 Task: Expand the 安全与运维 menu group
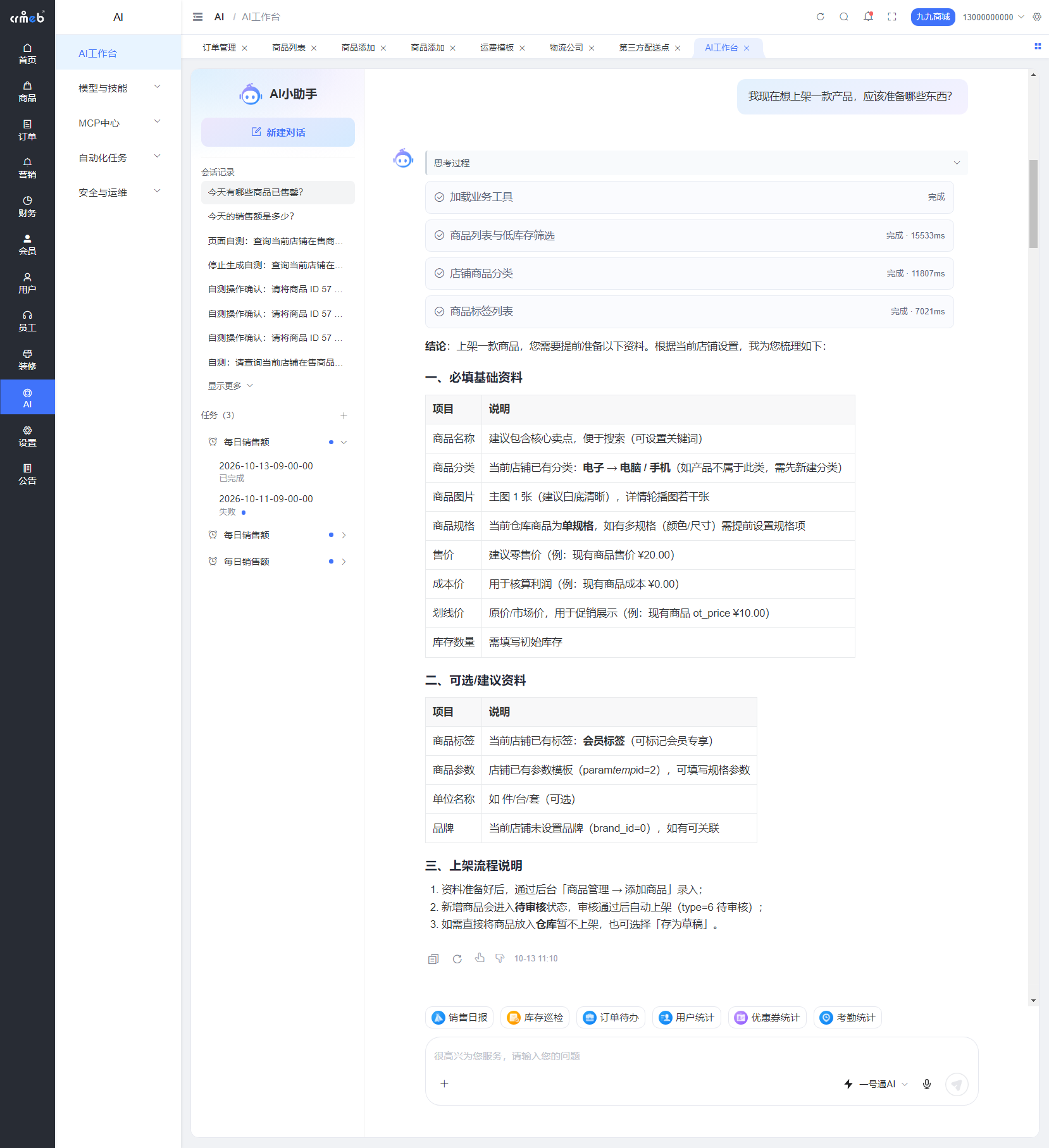pos(118,193)
